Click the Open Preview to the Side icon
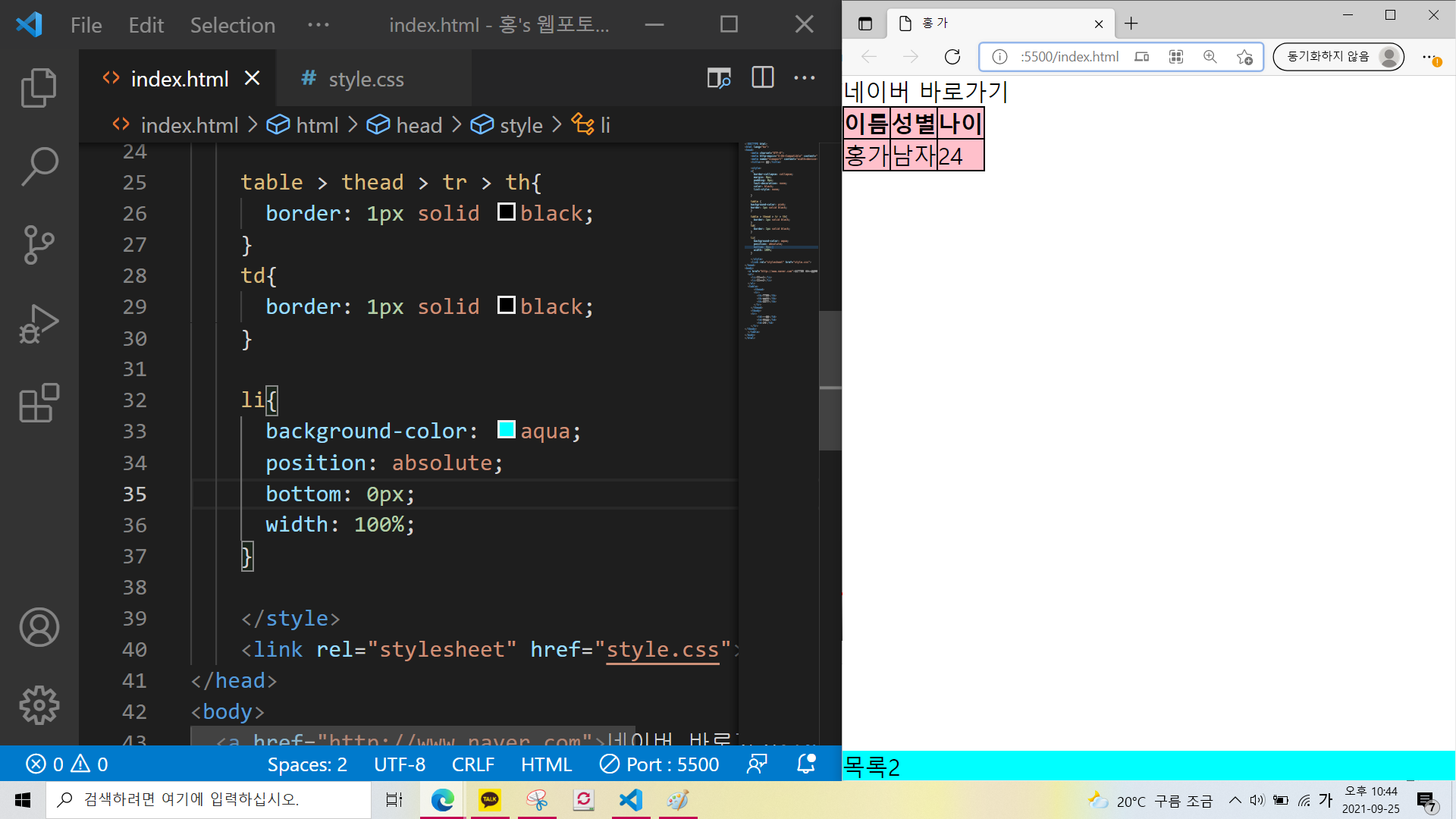 coord(718,77)
